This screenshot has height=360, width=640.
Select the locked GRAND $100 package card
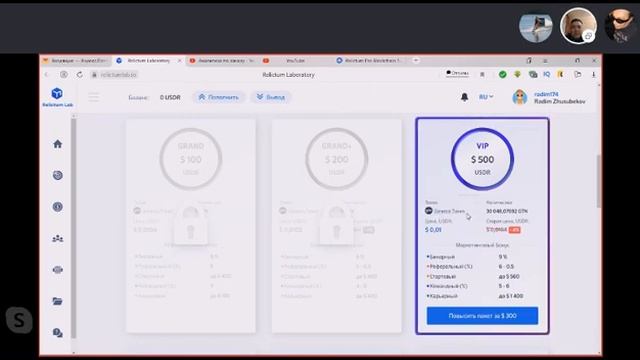tap(191, 226)
